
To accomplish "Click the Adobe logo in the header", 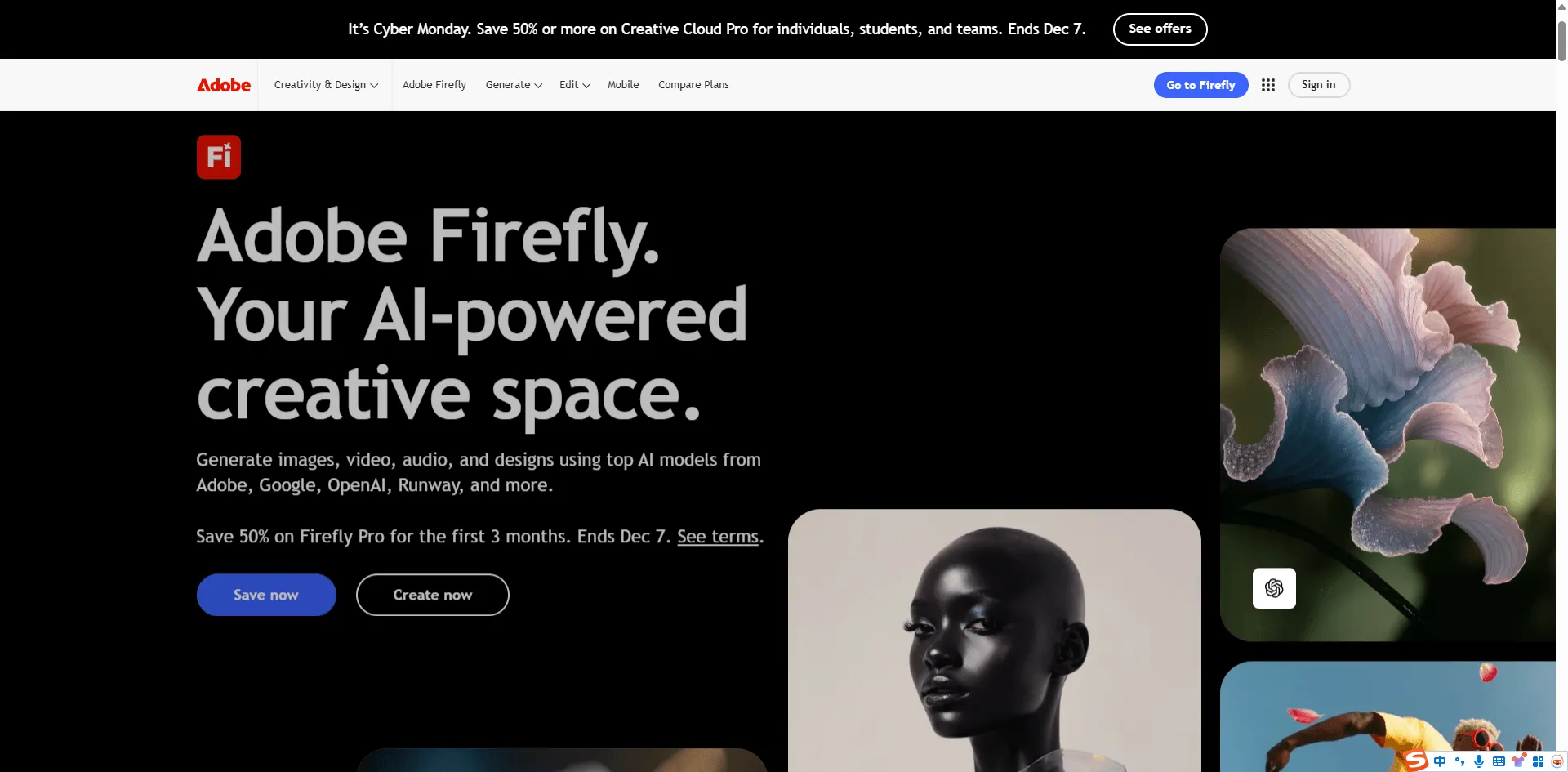I will (x=224, y=85).
